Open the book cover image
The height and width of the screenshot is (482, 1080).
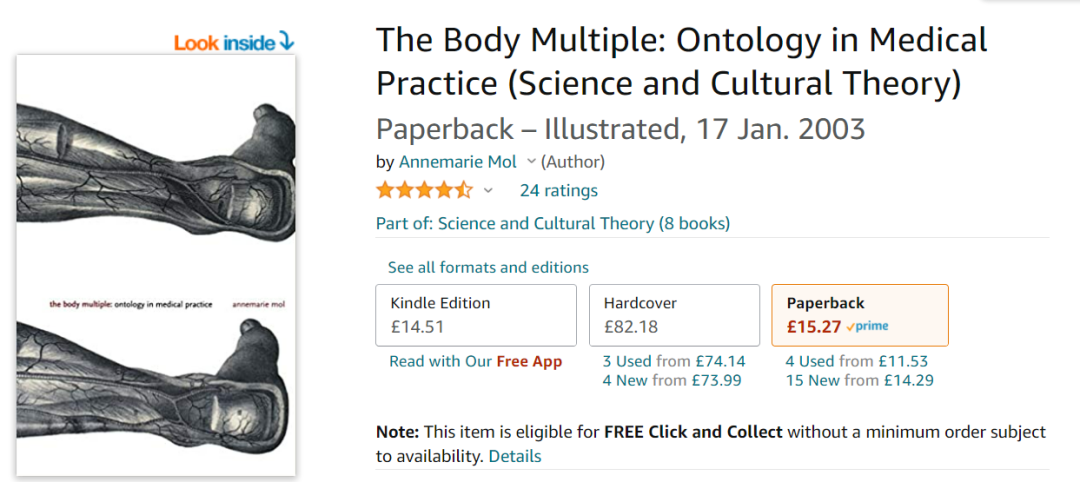[156, 265]
